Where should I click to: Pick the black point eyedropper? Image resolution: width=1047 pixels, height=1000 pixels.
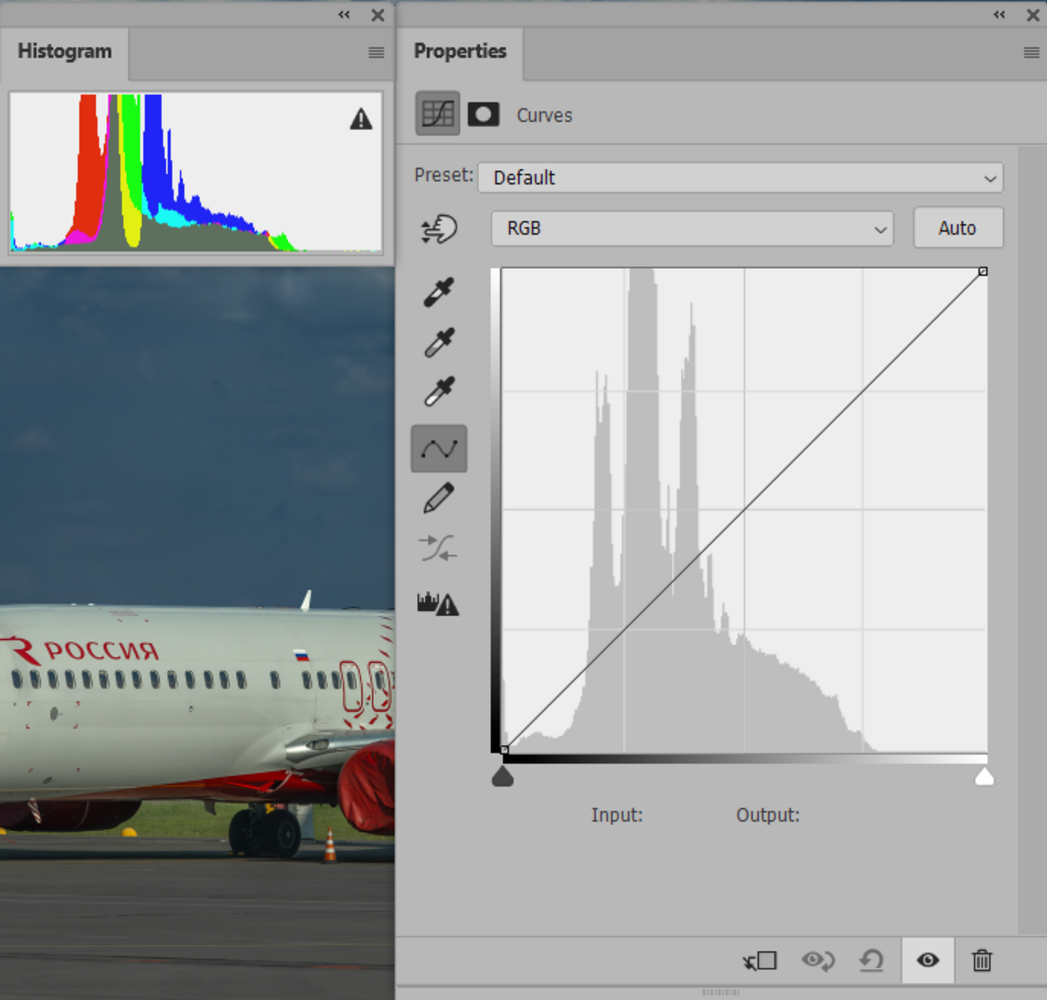pyautogui.click(x=439, y=292)
